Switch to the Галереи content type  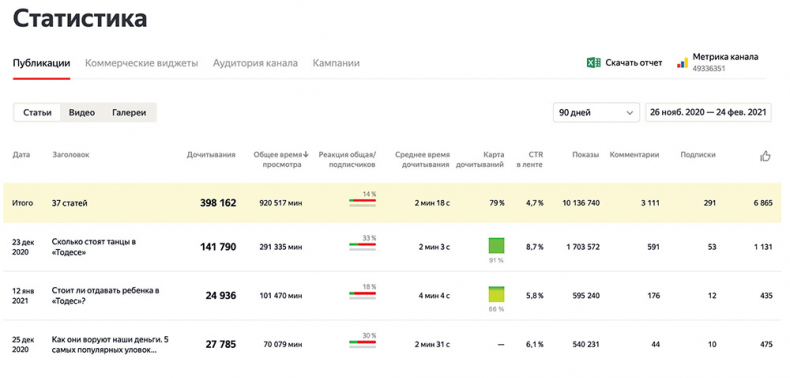coord(129,112)
